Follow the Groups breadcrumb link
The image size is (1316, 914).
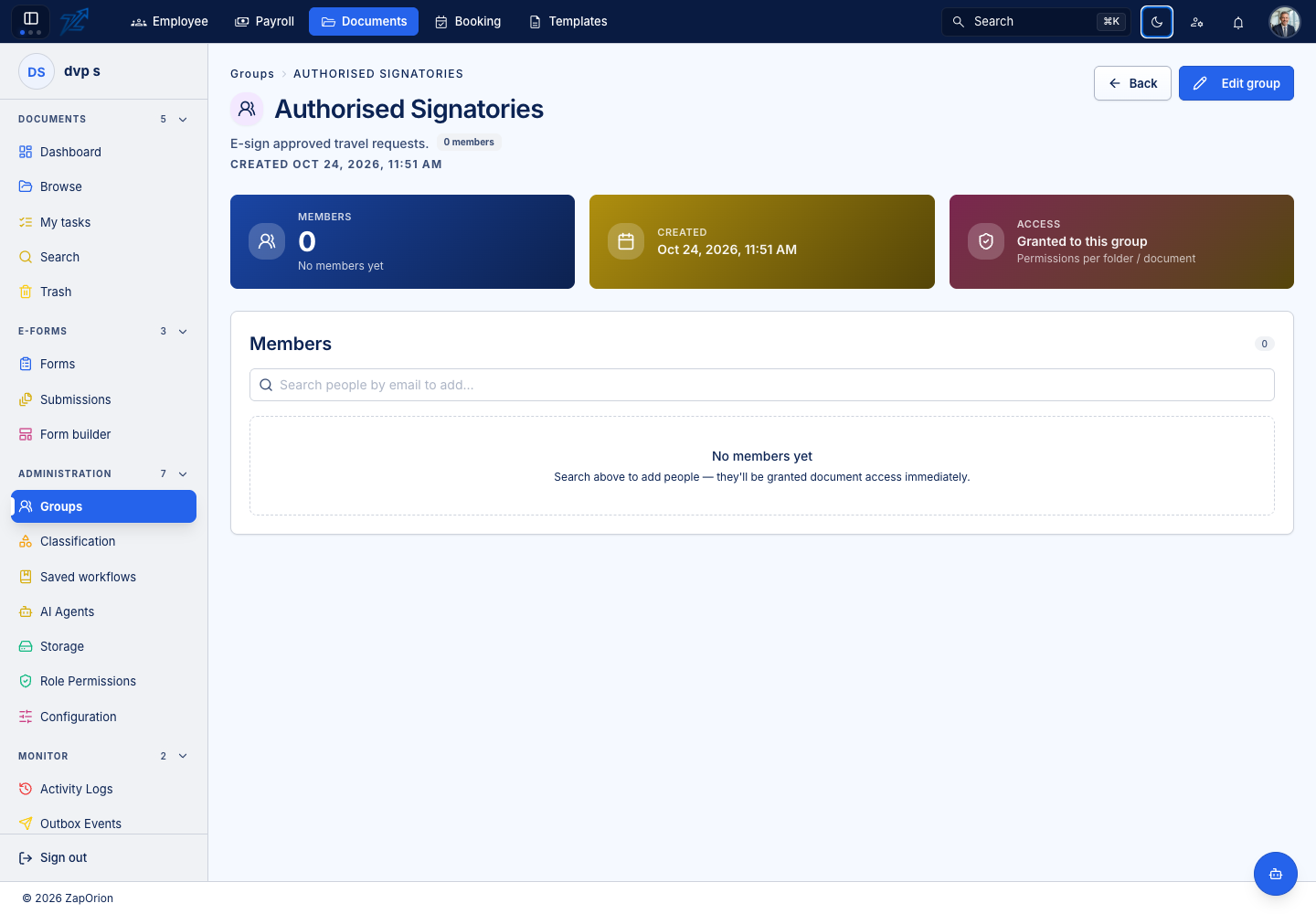[252, 74]
